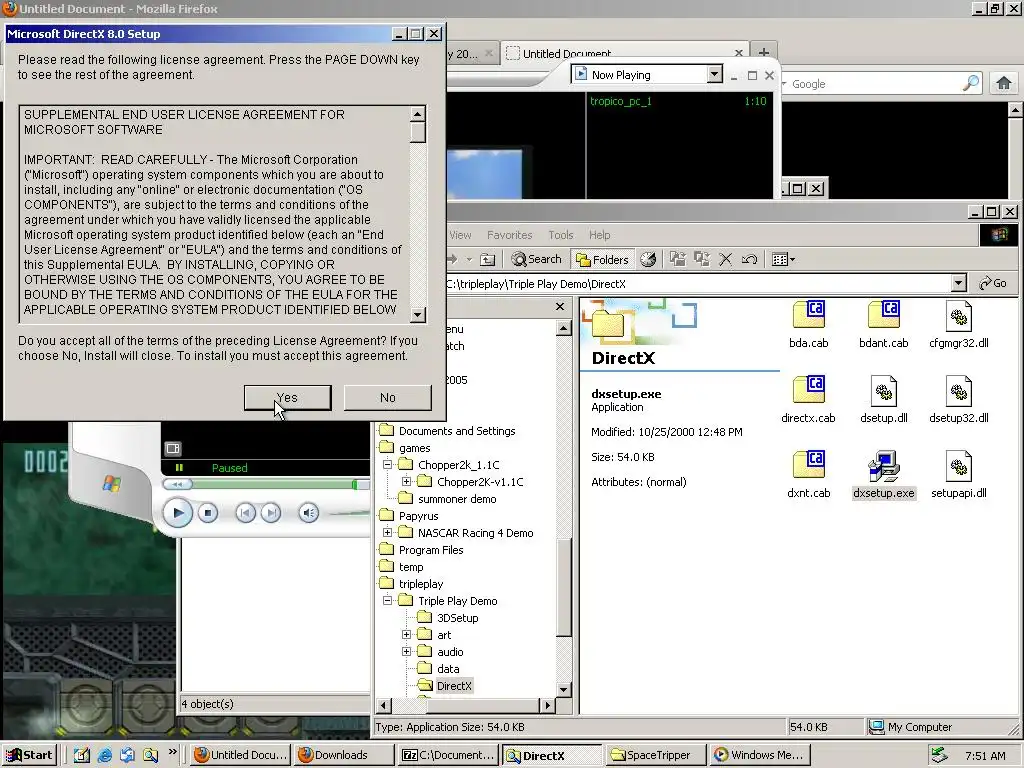Select the 3DSetup folder in tree
The height and width of the screenshot is (768, 1024).
(457, 618)
